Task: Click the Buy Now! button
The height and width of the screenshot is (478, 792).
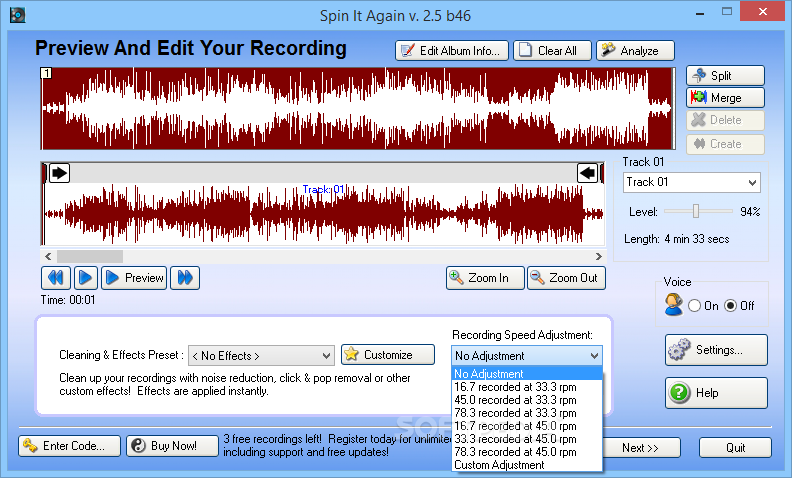Action: [172, 446]
